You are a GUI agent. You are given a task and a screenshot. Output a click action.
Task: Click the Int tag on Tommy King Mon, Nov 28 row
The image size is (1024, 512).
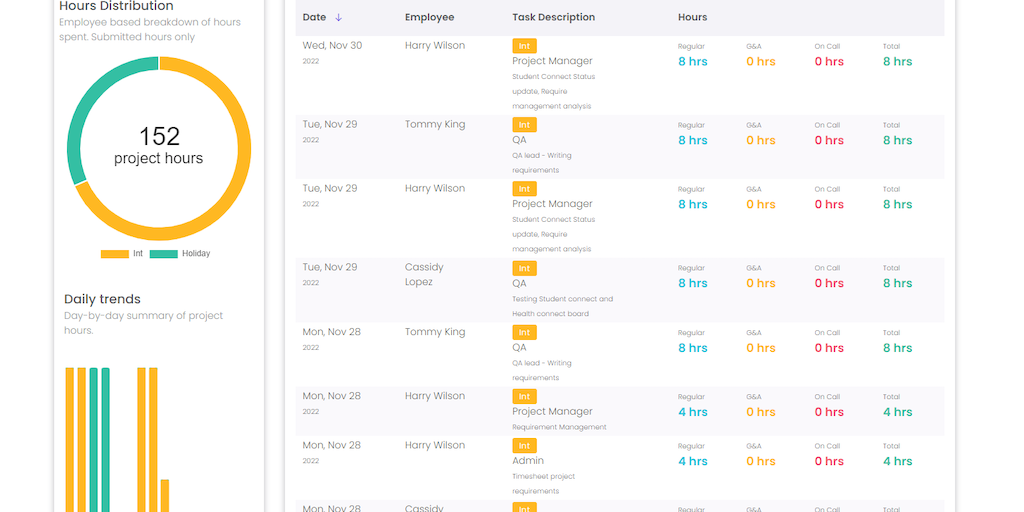click(x=524, y=332)
